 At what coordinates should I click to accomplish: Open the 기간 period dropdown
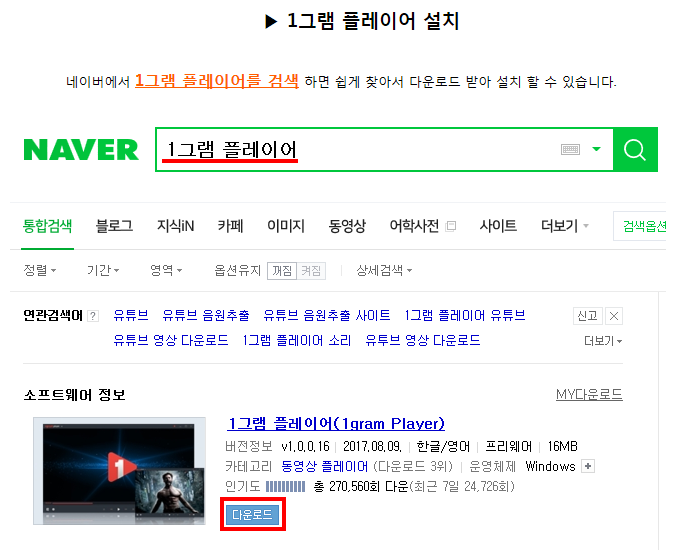tap(103, 270)
